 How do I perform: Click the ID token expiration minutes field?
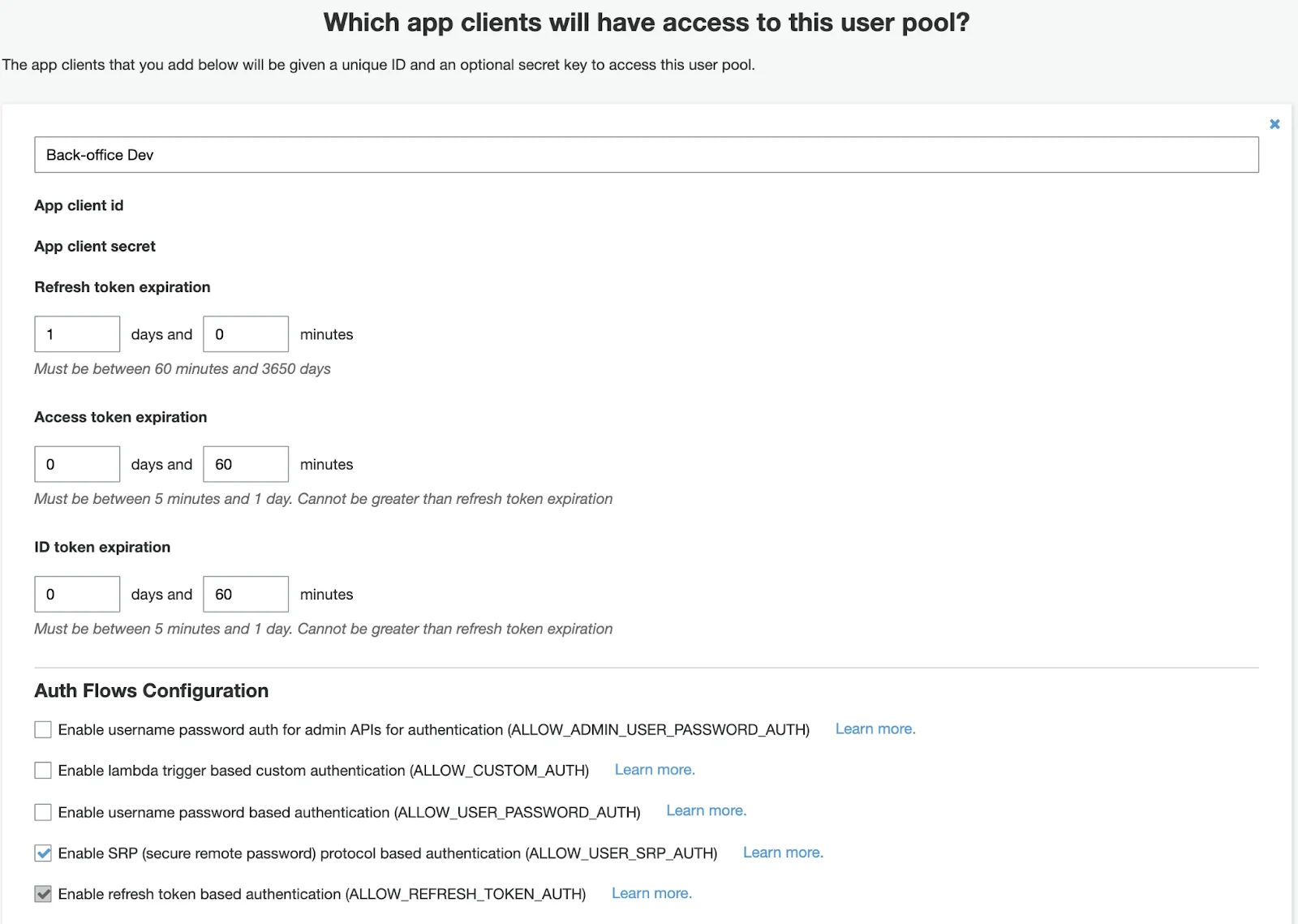[x=246, y=594]
